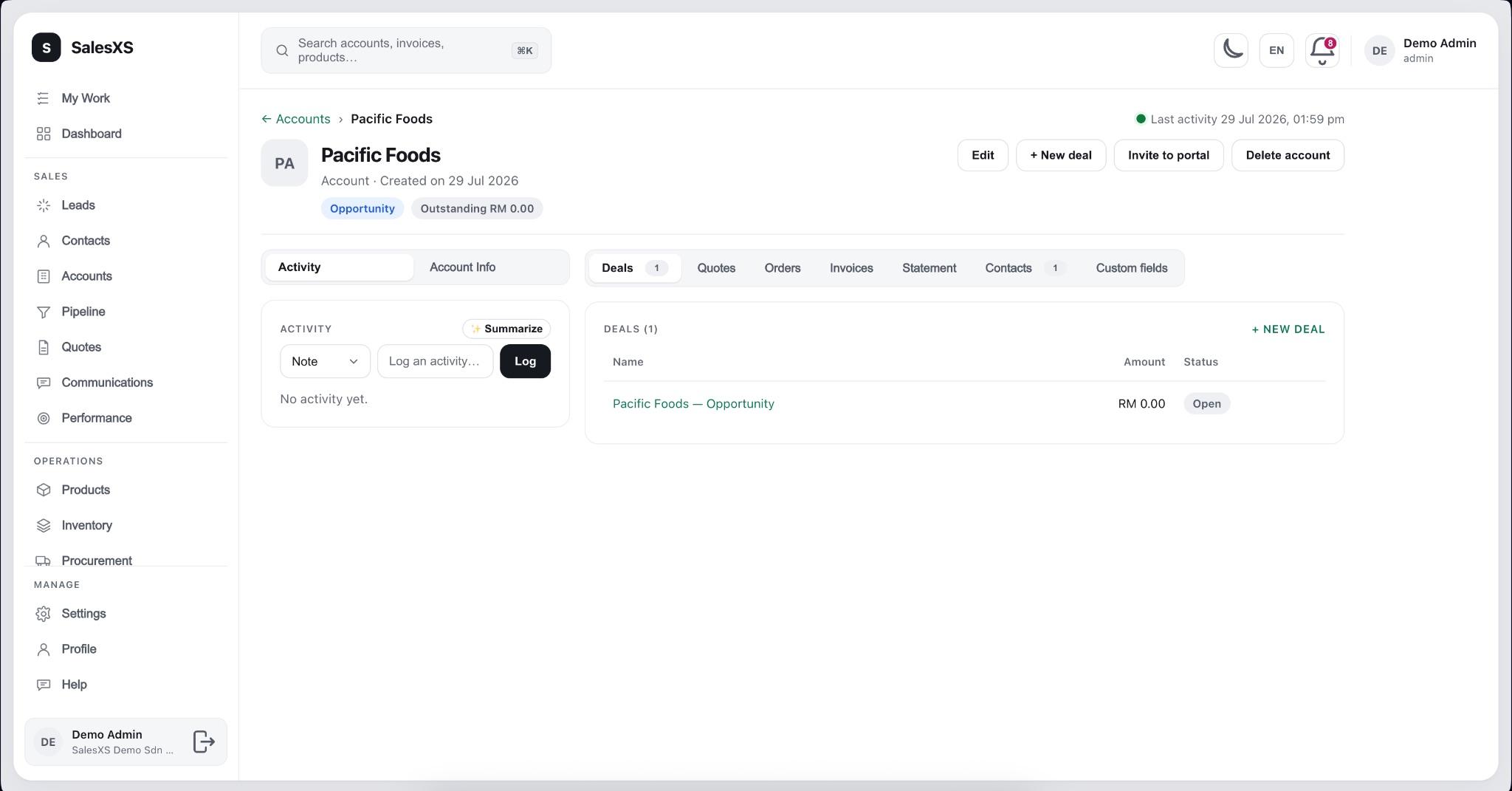Open the Contacts tab with count
The width and height of the screenshot is (1512, 791).
(1025, 268)
